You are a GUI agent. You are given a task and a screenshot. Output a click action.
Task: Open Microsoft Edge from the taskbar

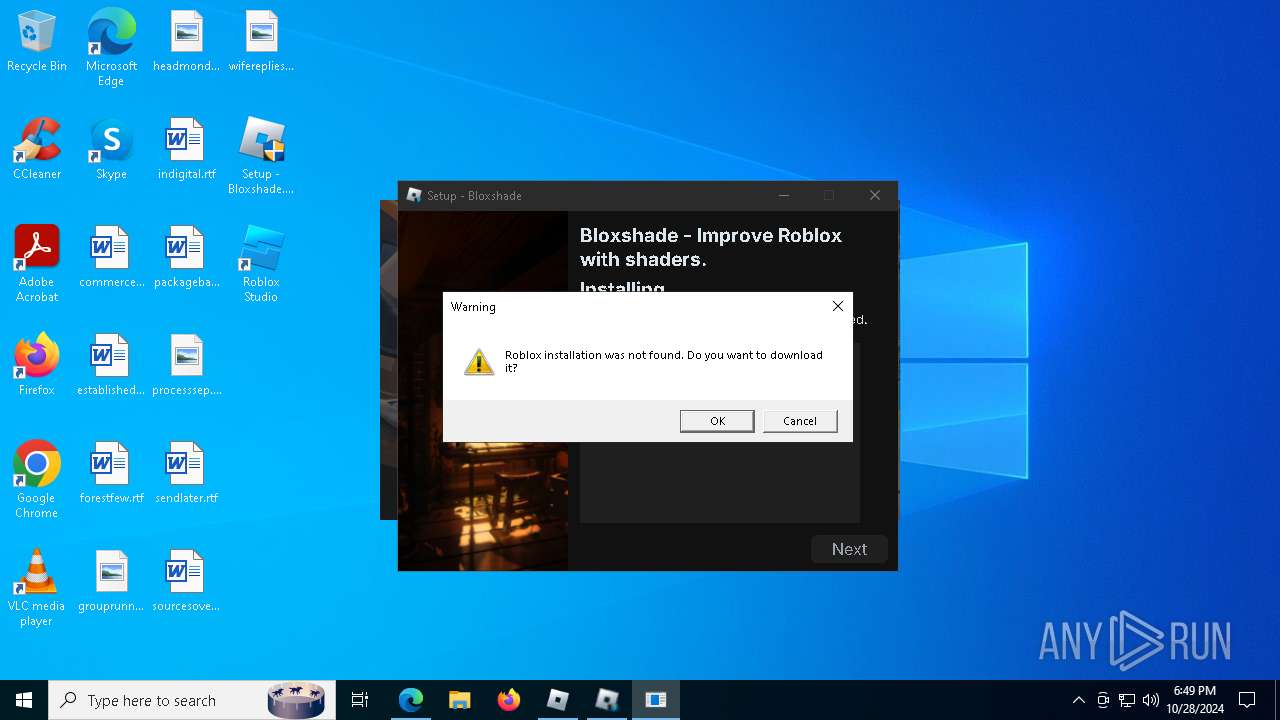[x=410, y=700]
